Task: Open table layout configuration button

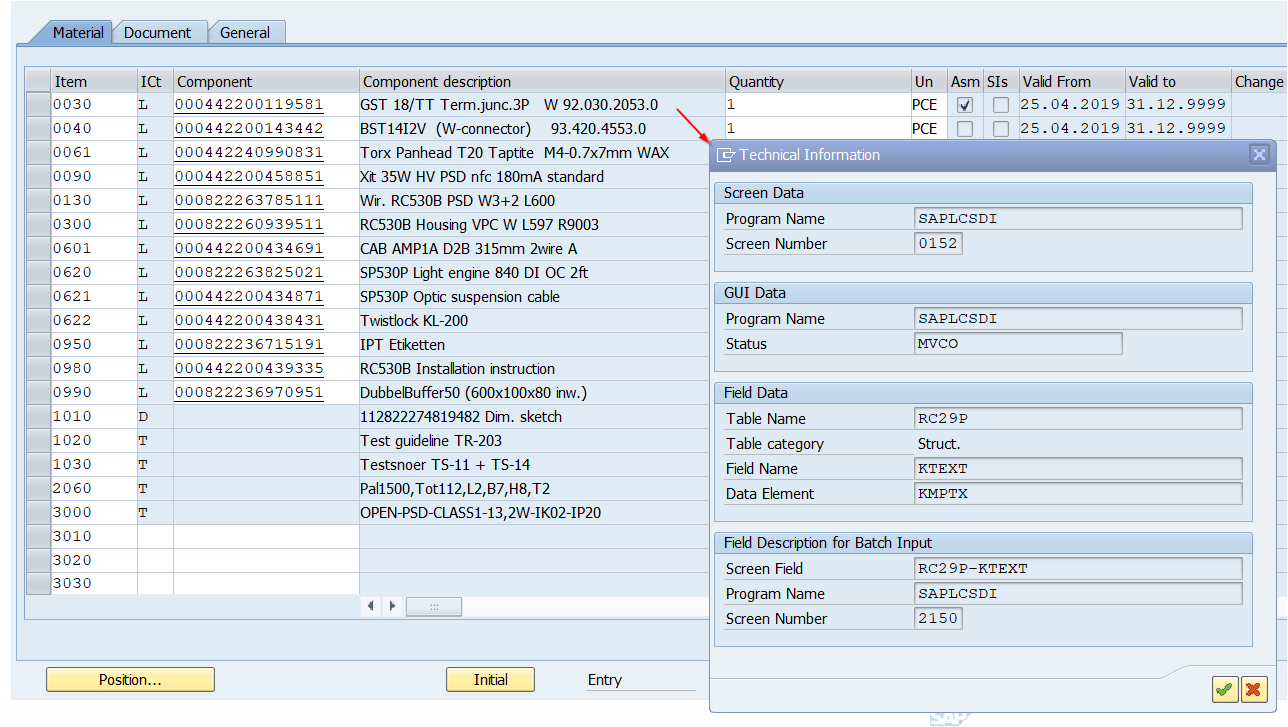Action: coord(433,606)
